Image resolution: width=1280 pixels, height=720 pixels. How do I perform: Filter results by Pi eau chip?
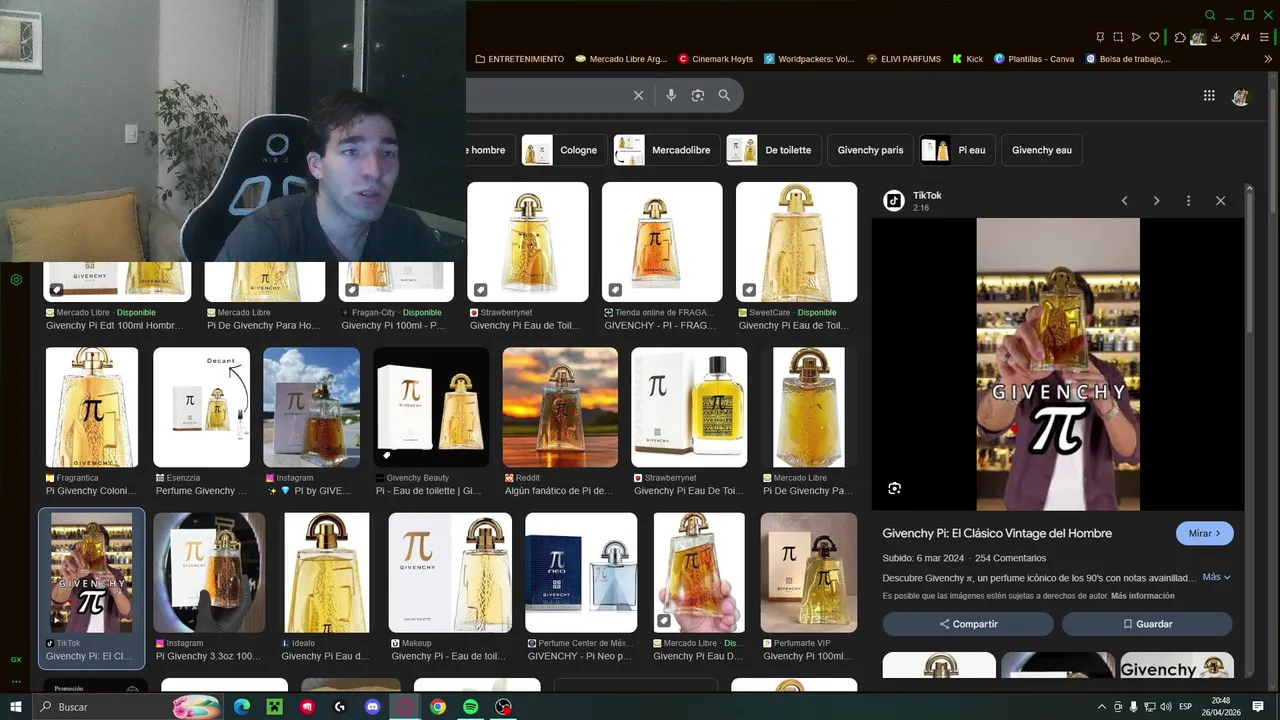(x=958, y=150)
